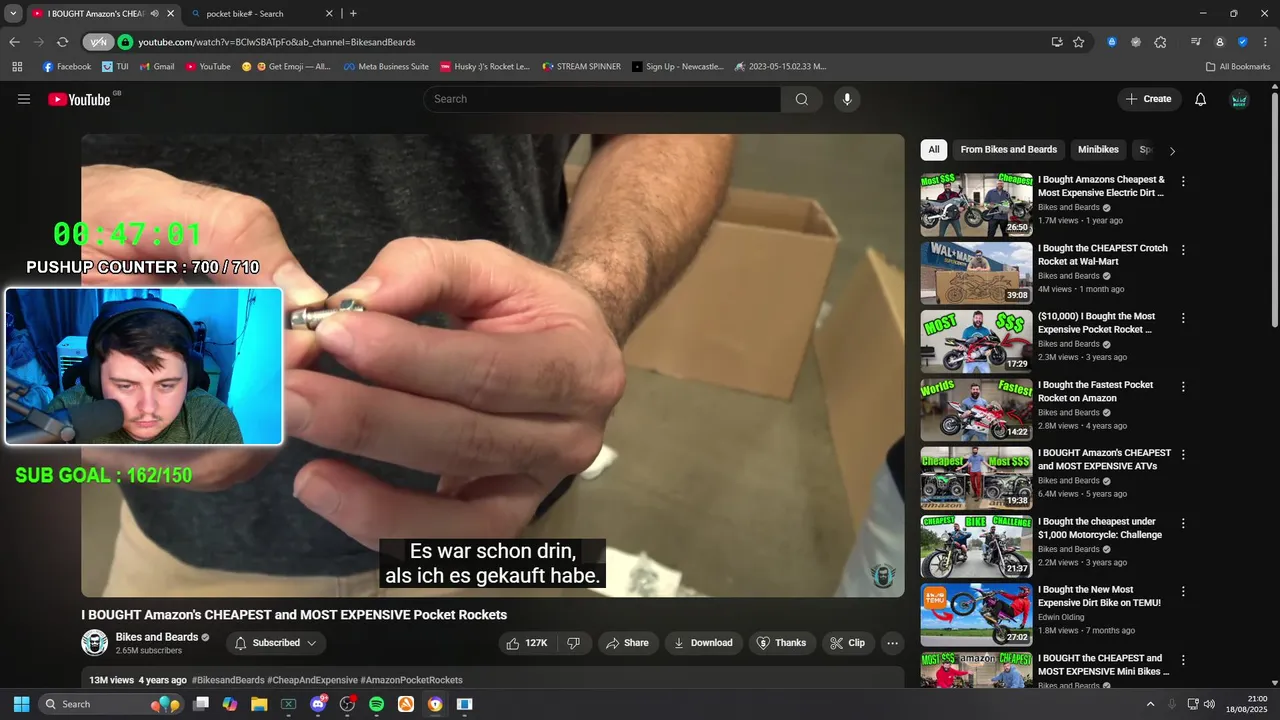This screenshot has height=720, width=1280.
Task: Select the 'Minibikes' filter chip
Action: pos(1098,150)
